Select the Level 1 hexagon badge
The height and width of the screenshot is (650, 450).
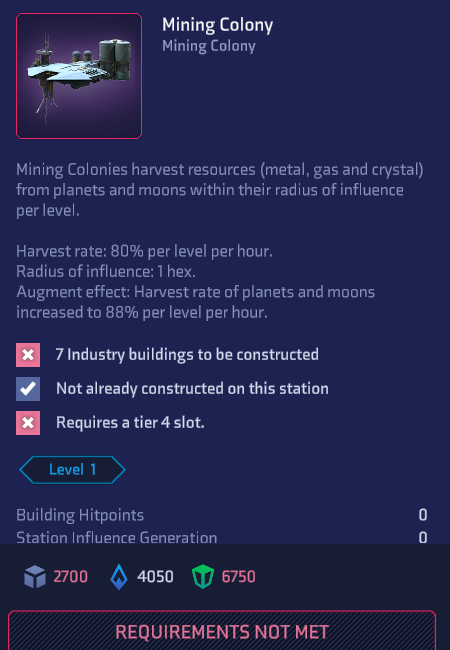pos(72,470)
